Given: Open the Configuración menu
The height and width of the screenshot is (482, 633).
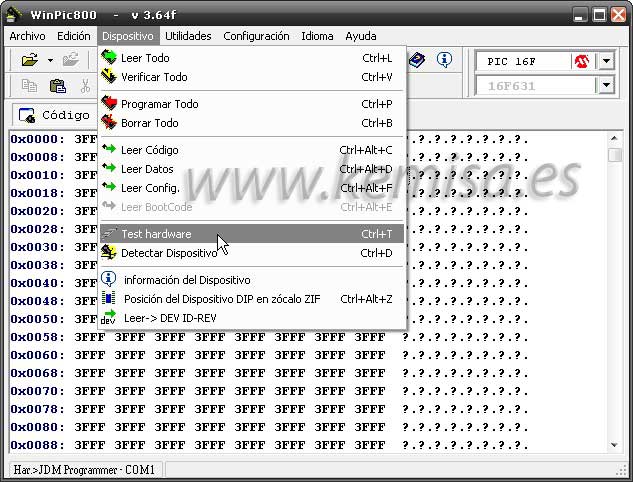Looking at the screenshot, I should 256,36.
